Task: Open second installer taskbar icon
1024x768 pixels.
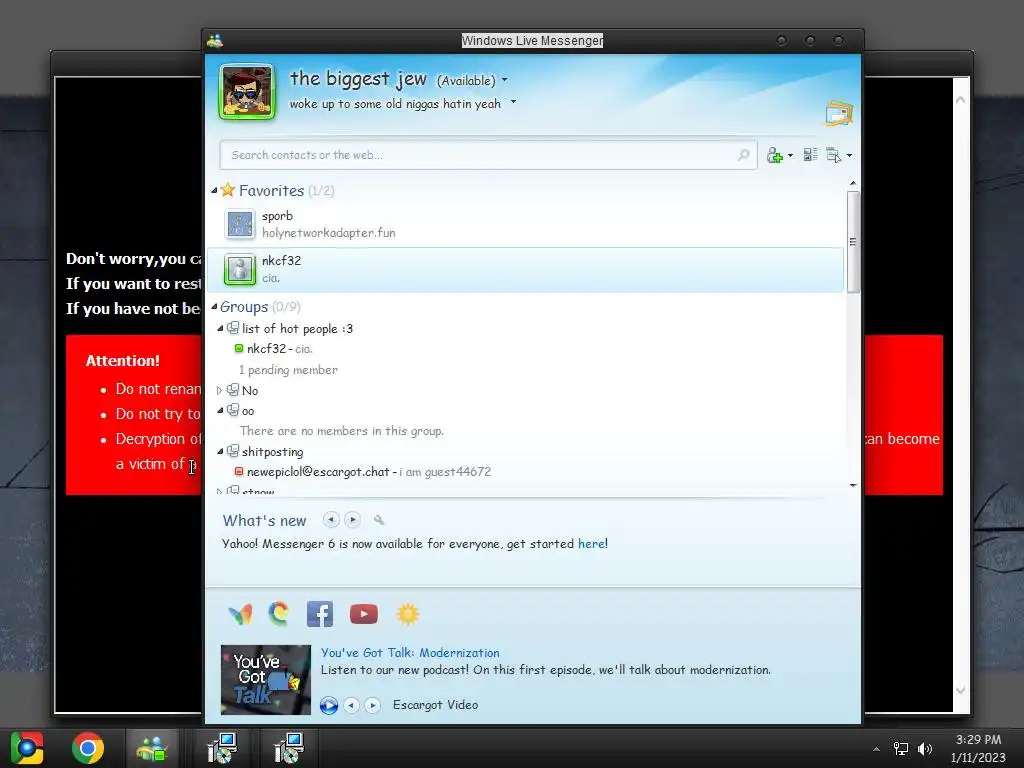Action: pyautogui.click(x=288, y=748)
